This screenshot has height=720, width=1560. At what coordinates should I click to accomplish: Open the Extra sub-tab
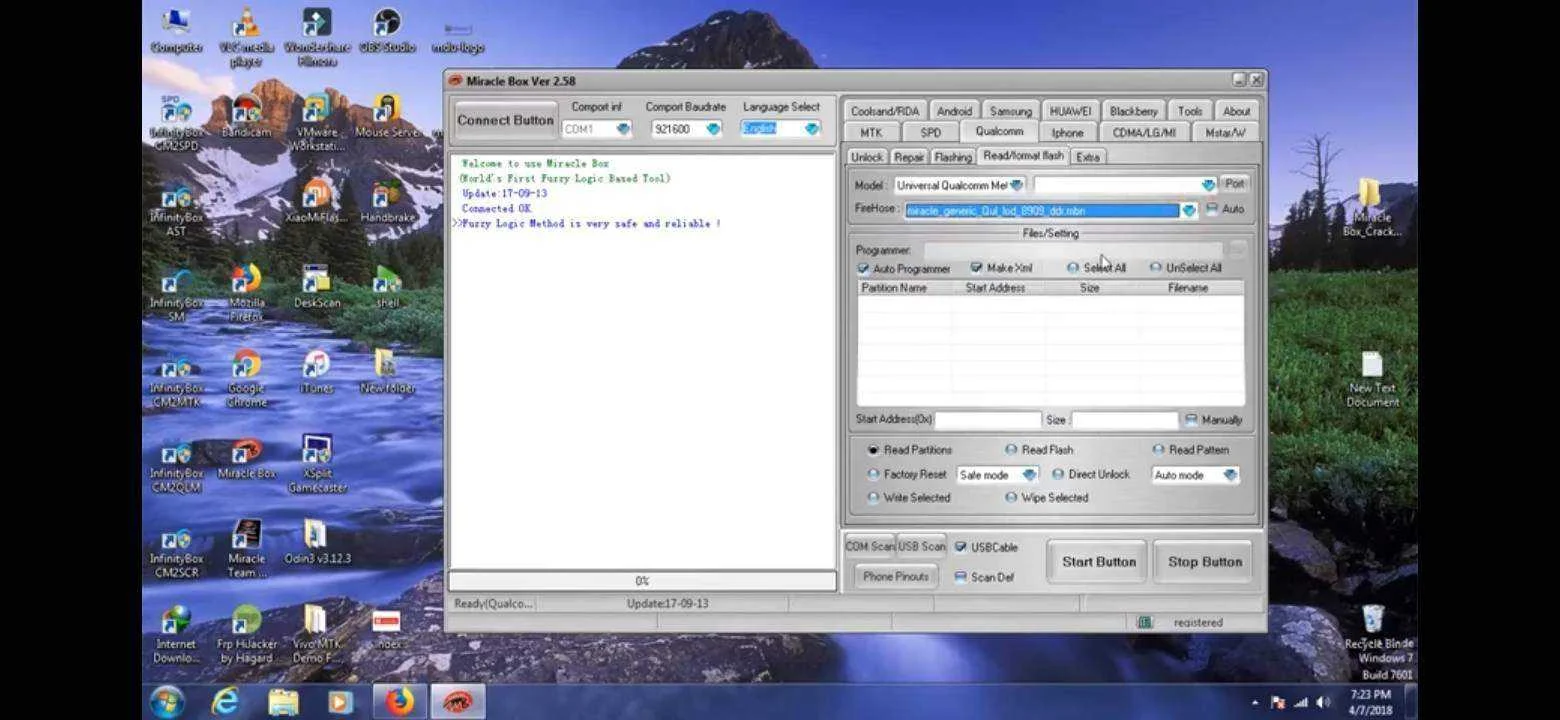[1088, 157]
